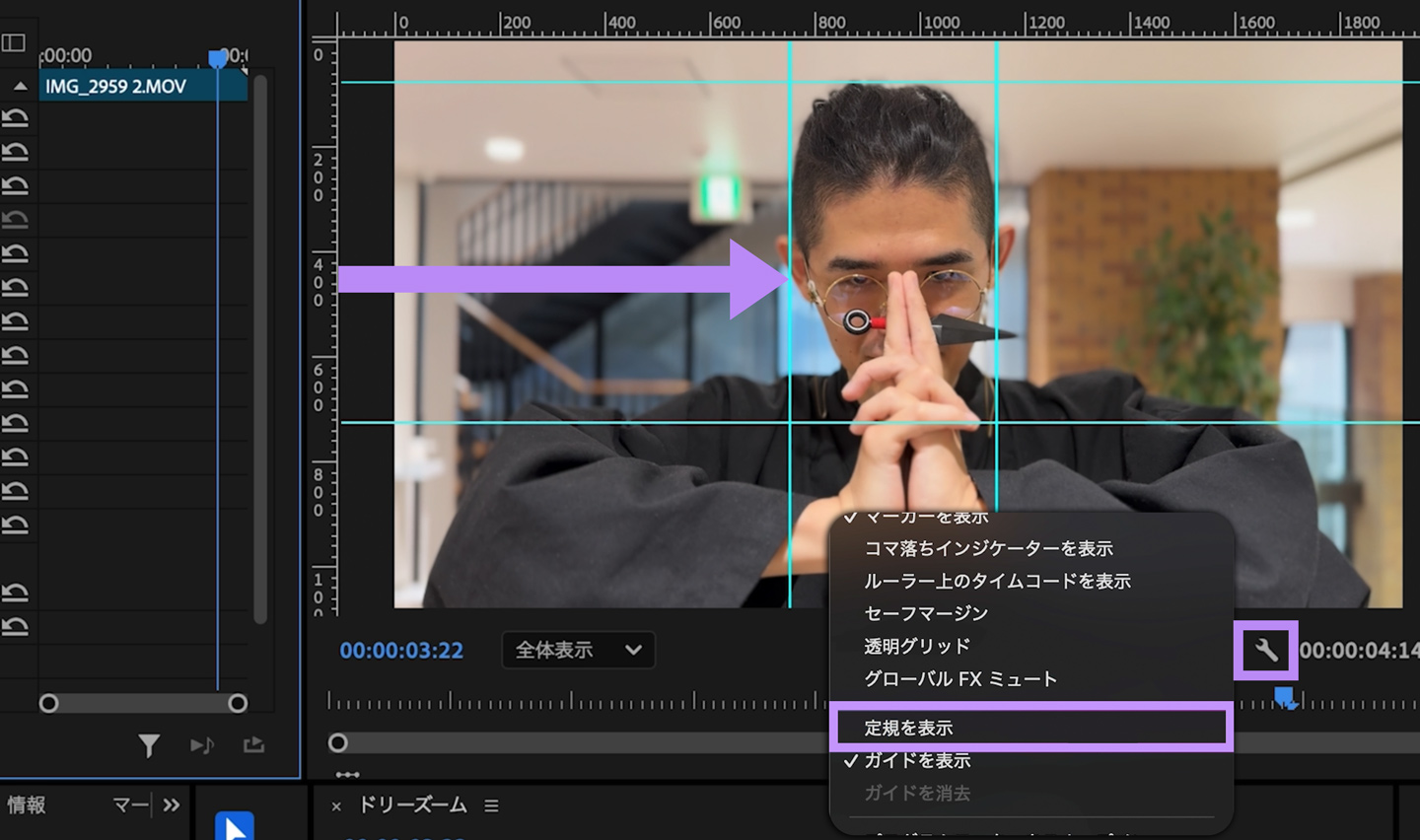Click the ;00:00 time label in Effect Controls

pos(65,55)
